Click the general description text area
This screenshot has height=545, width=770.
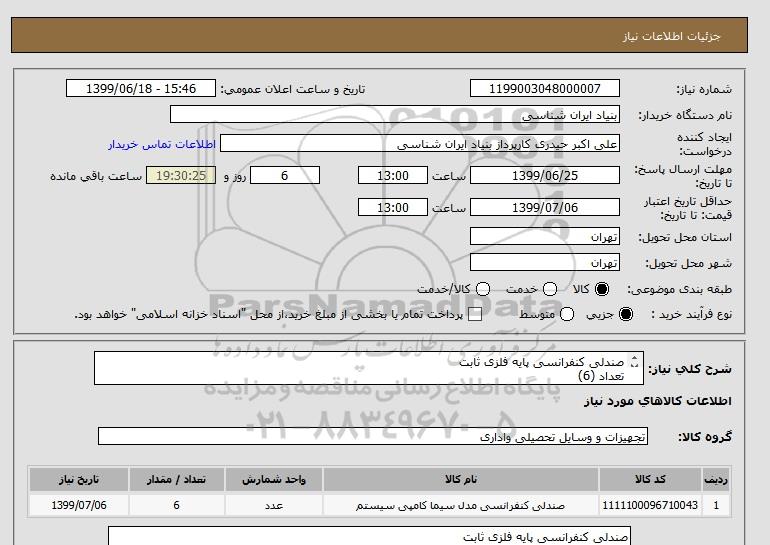coord(368,368)
